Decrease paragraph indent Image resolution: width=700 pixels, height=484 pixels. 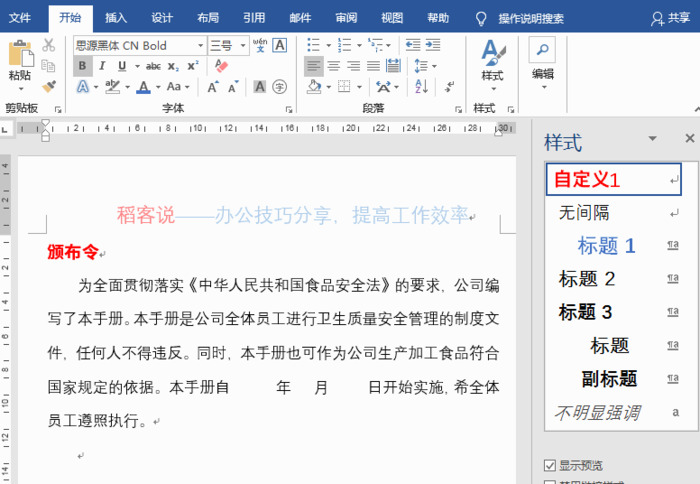click(413, 45)
